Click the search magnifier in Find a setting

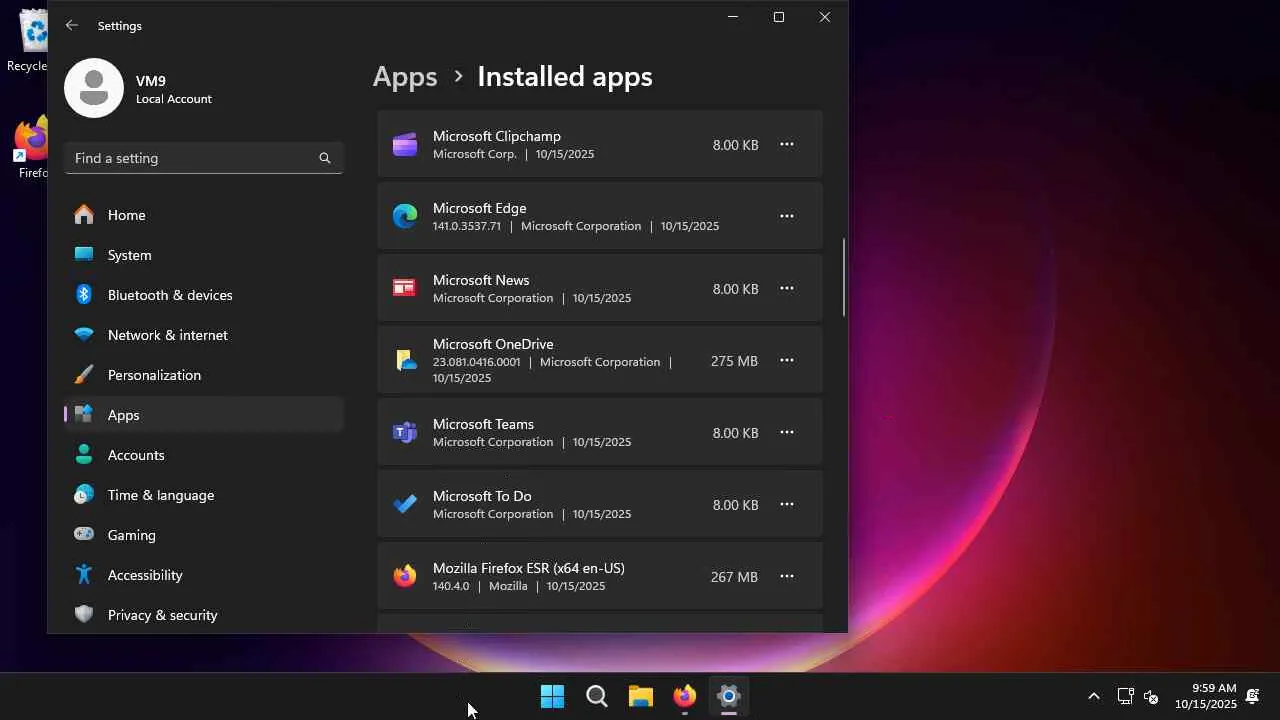pos(324,158)
